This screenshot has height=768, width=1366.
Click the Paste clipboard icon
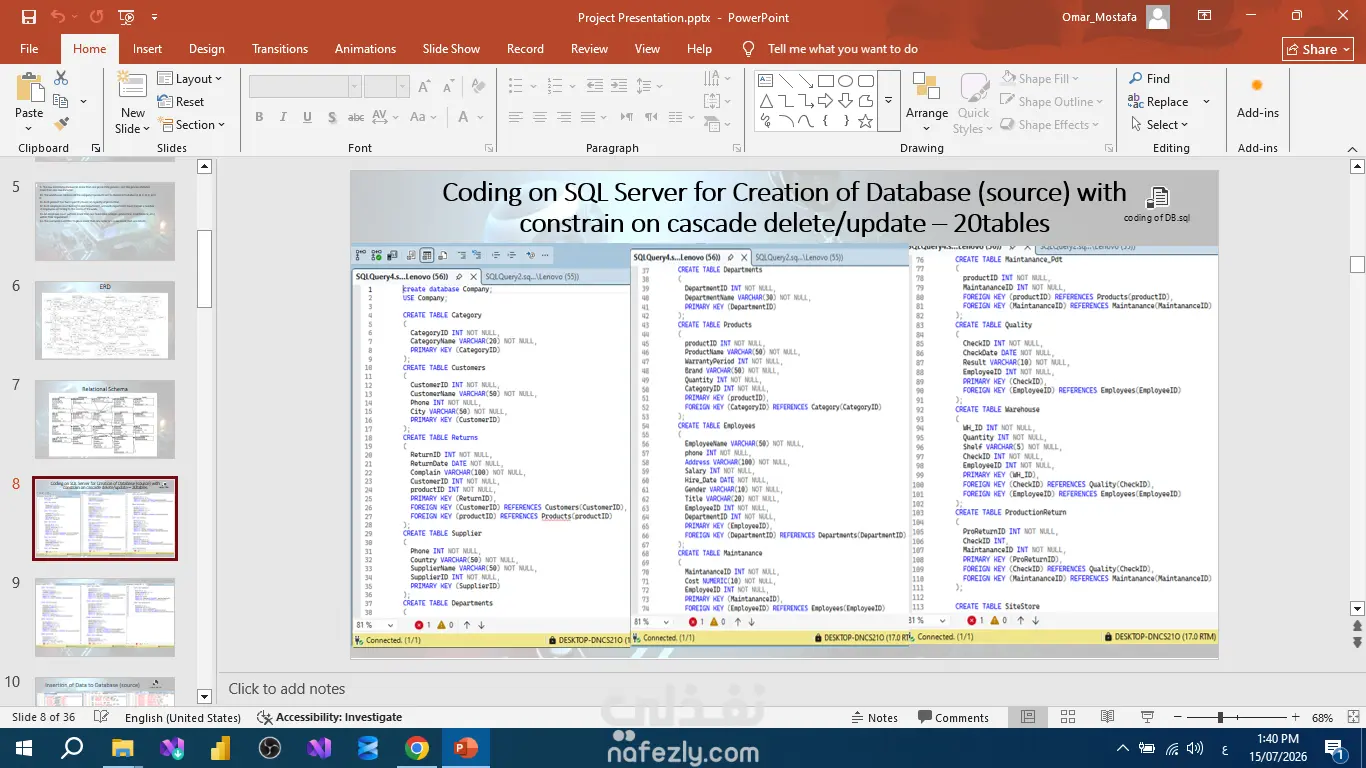(x=29, y=87)
